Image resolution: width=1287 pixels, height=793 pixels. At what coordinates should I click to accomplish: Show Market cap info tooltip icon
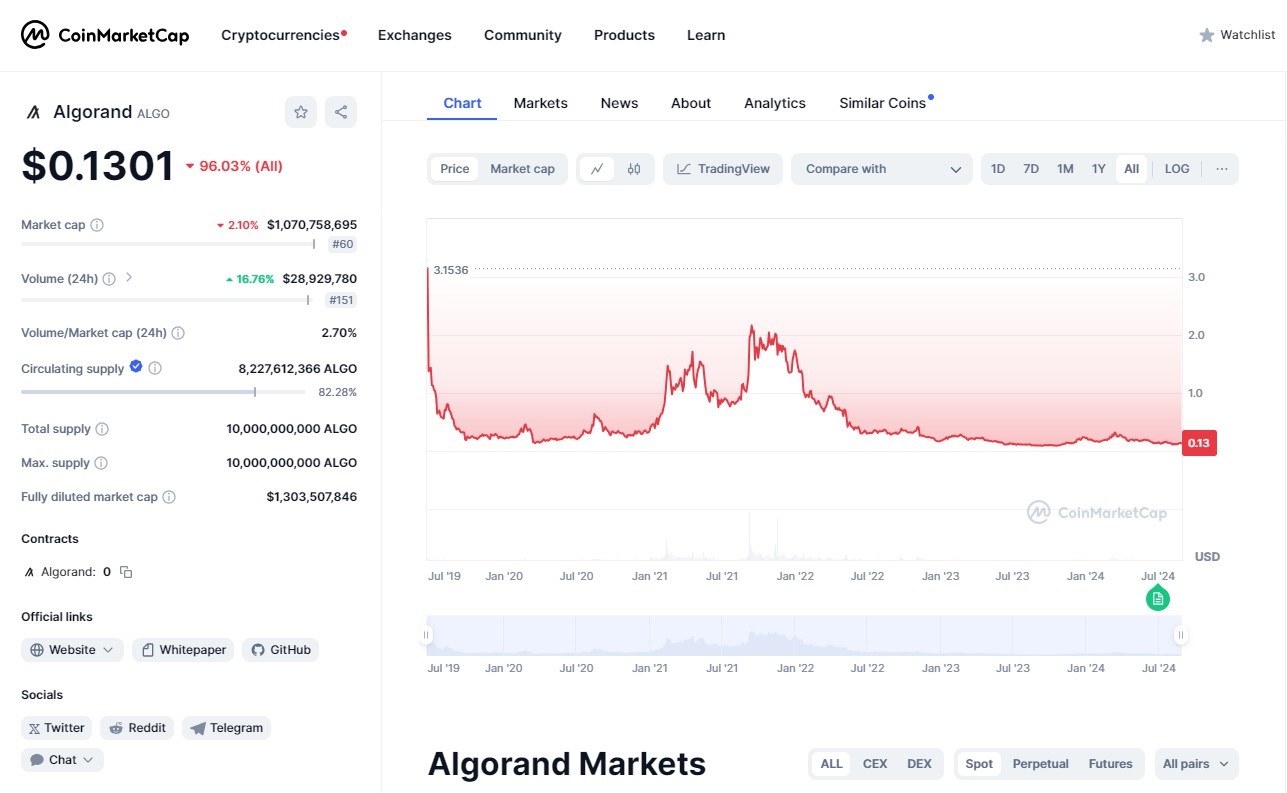point(97,225)
